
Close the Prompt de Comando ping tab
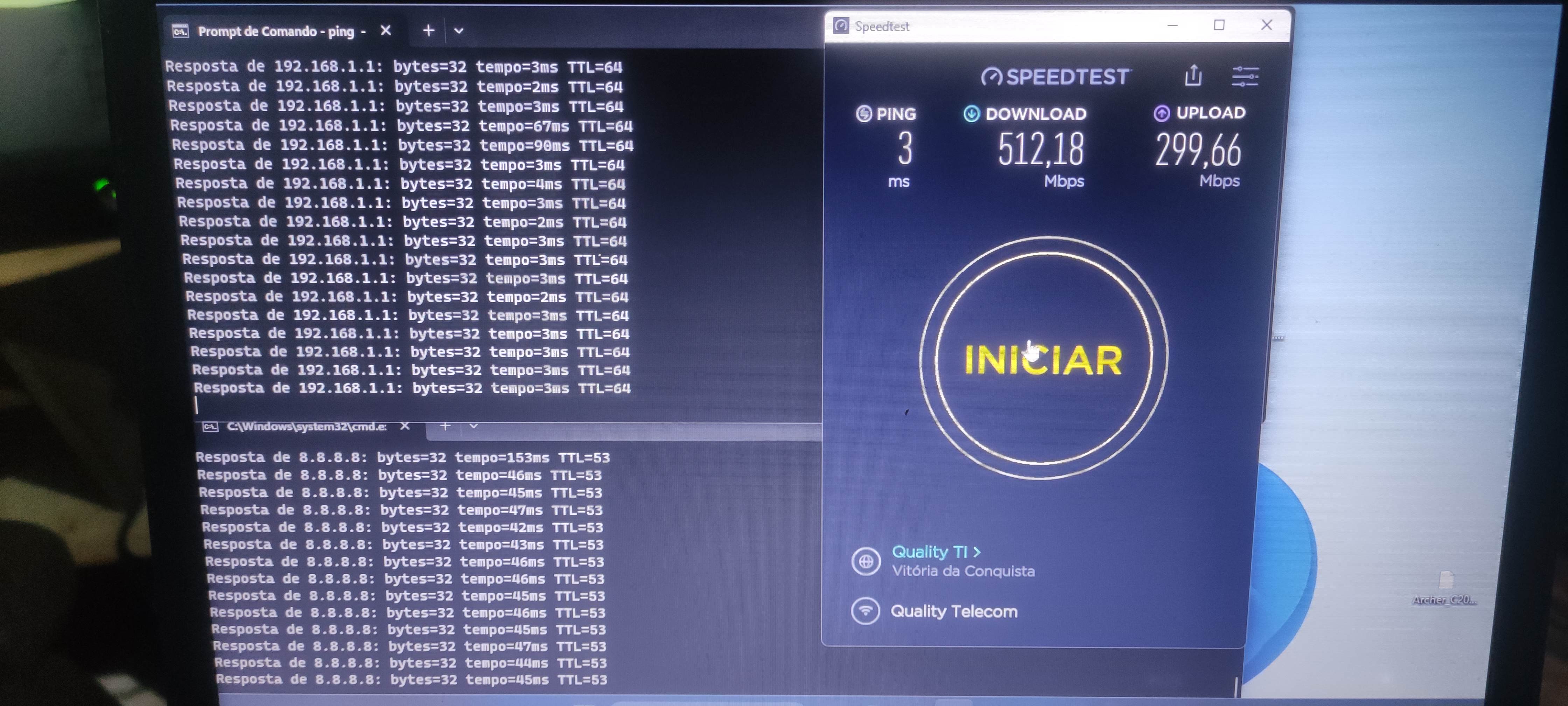386,30
